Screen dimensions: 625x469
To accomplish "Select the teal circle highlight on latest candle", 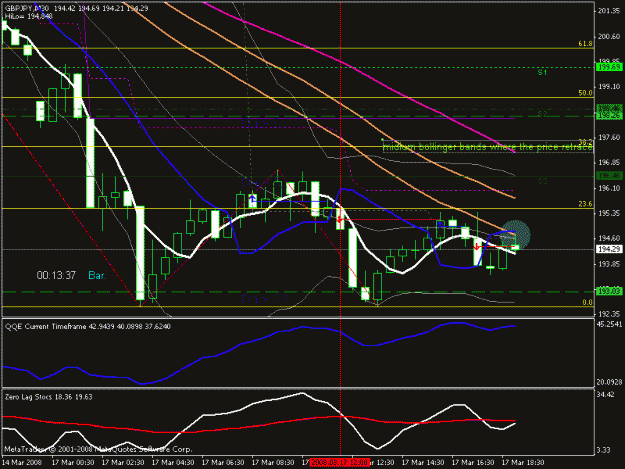I will (516, 234).
